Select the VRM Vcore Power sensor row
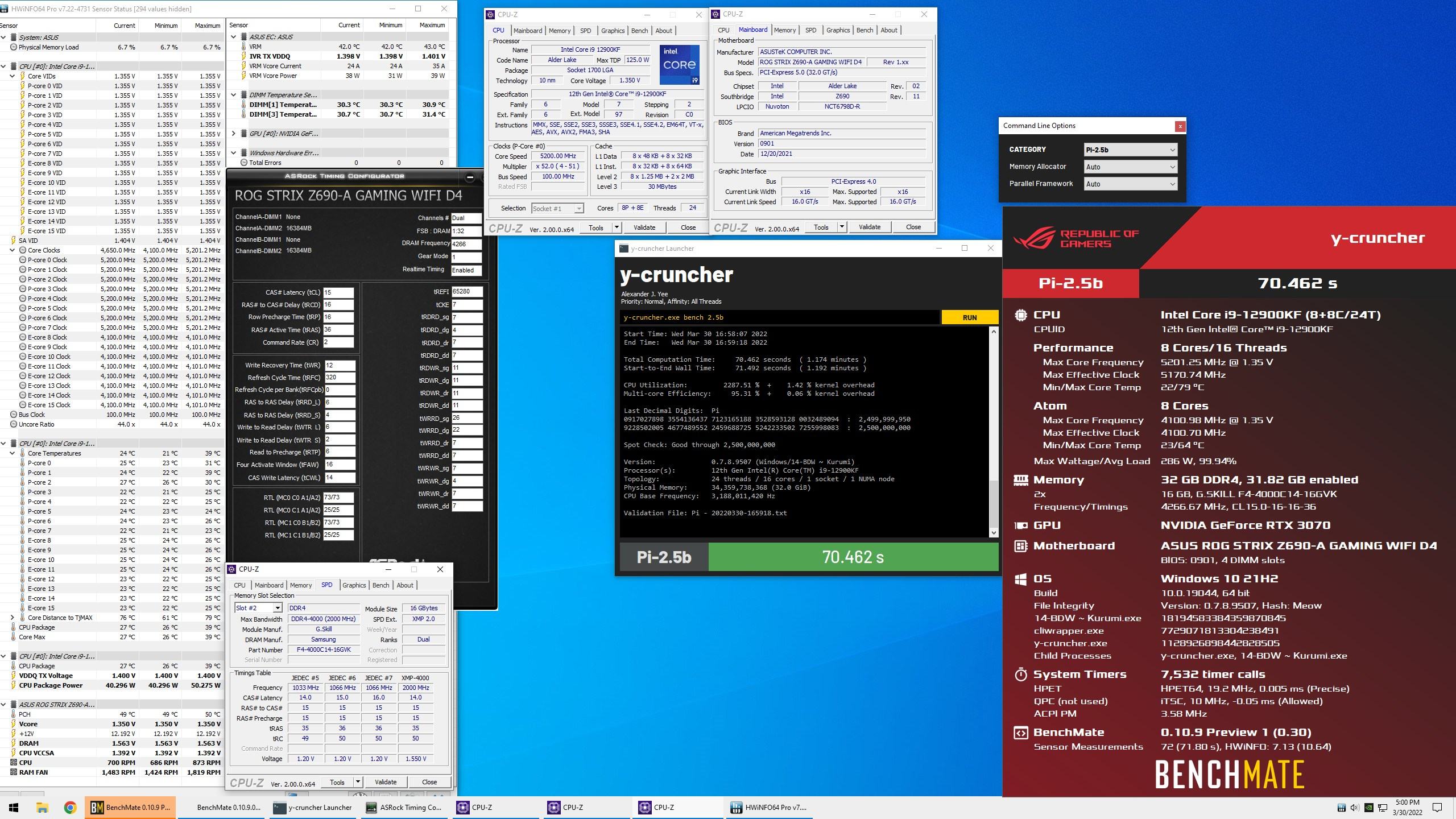The image size is (1456, 819). coord(342,76)
